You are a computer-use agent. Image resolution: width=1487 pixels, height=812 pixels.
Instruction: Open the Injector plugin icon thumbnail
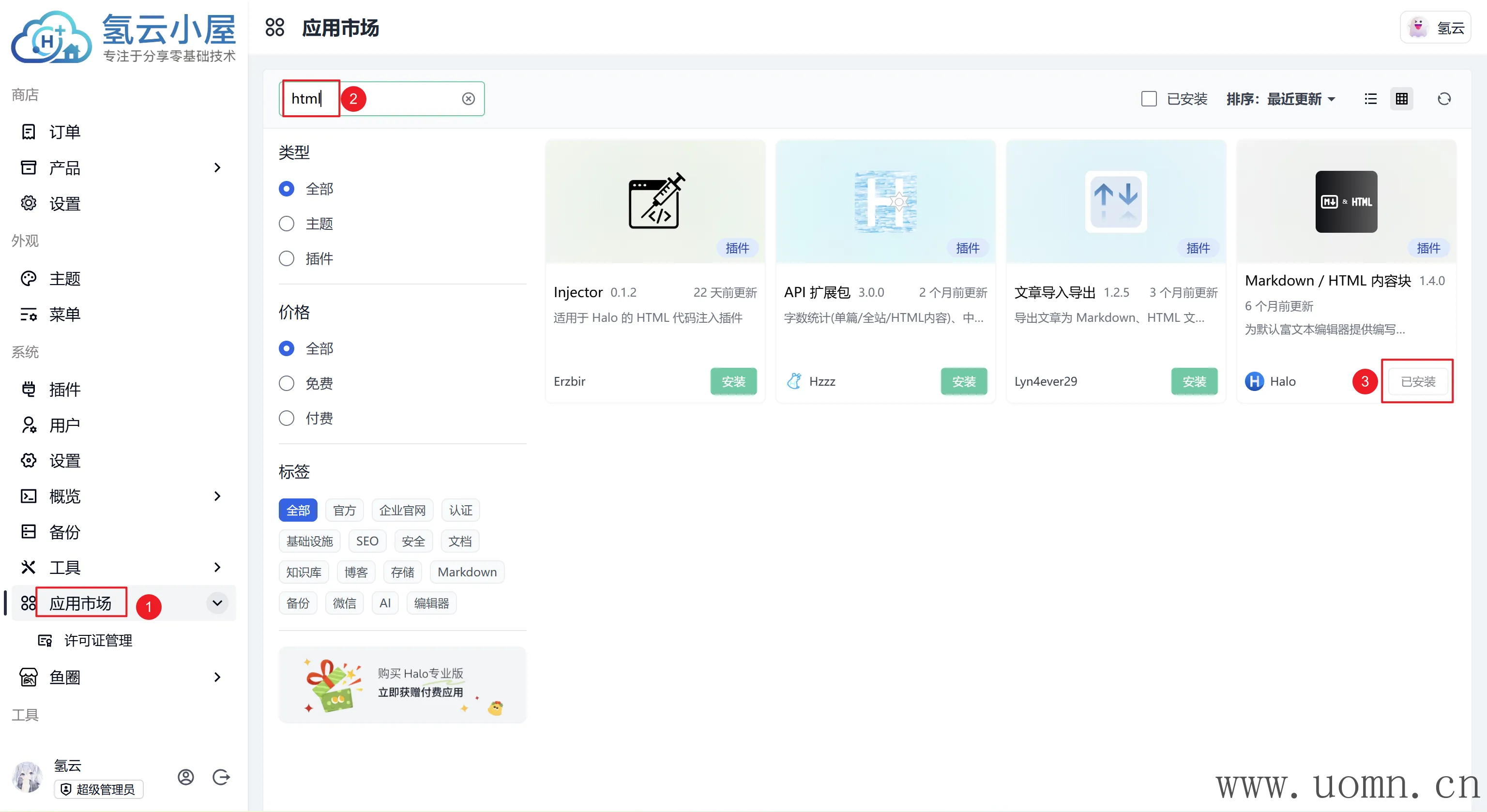655,201
